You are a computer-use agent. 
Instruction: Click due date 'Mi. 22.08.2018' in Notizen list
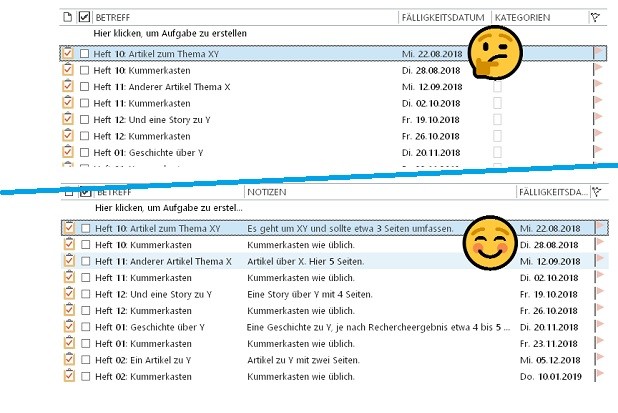tap(550, 229)
